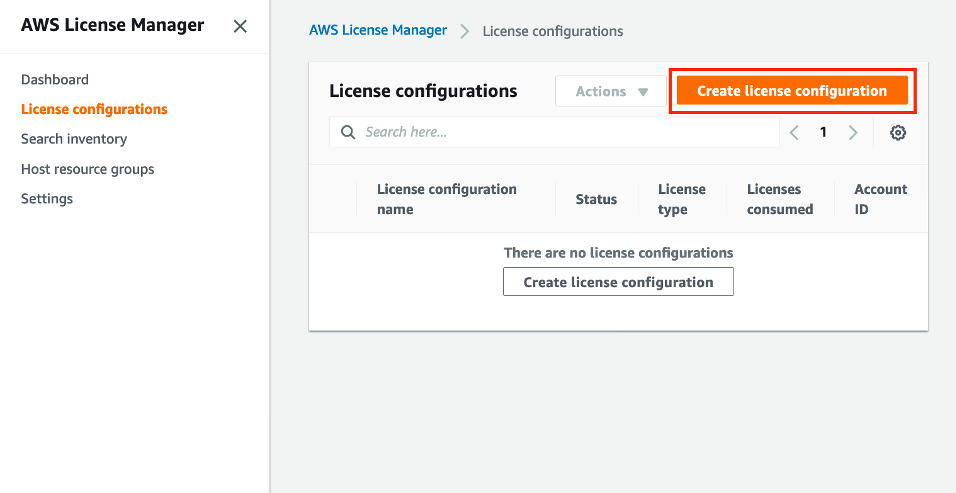Screen dimensions: 956x493
Task: Go to next page arrow
Action: 853,132
